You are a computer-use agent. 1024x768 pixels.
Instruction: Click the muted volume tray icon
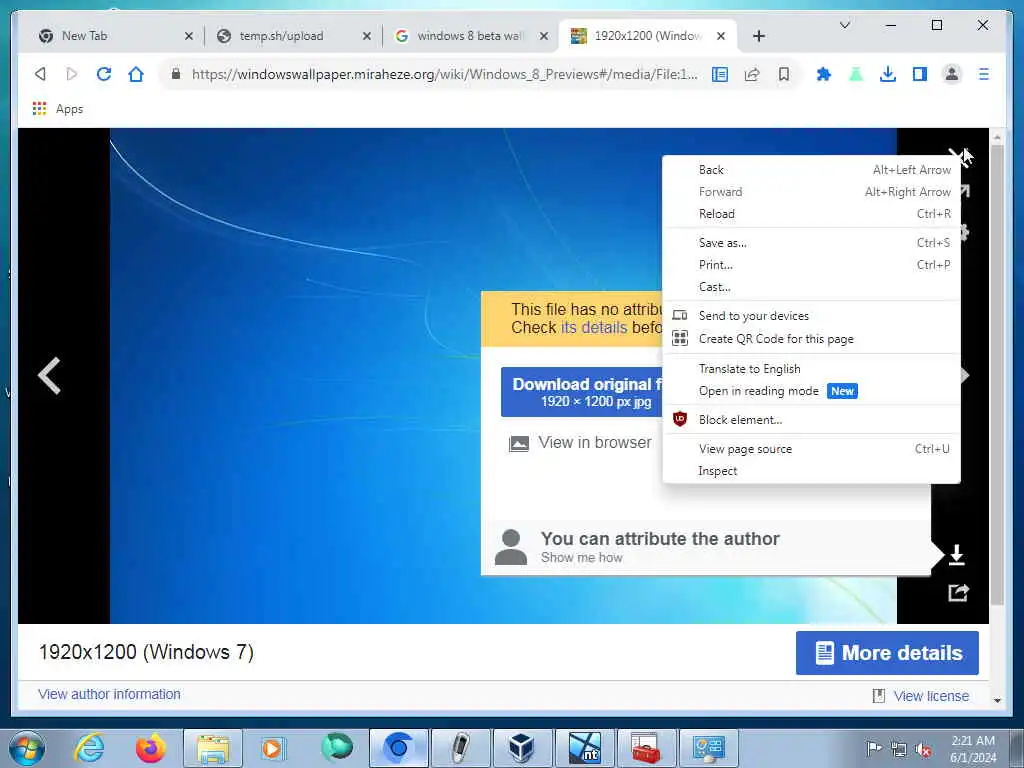923,750
